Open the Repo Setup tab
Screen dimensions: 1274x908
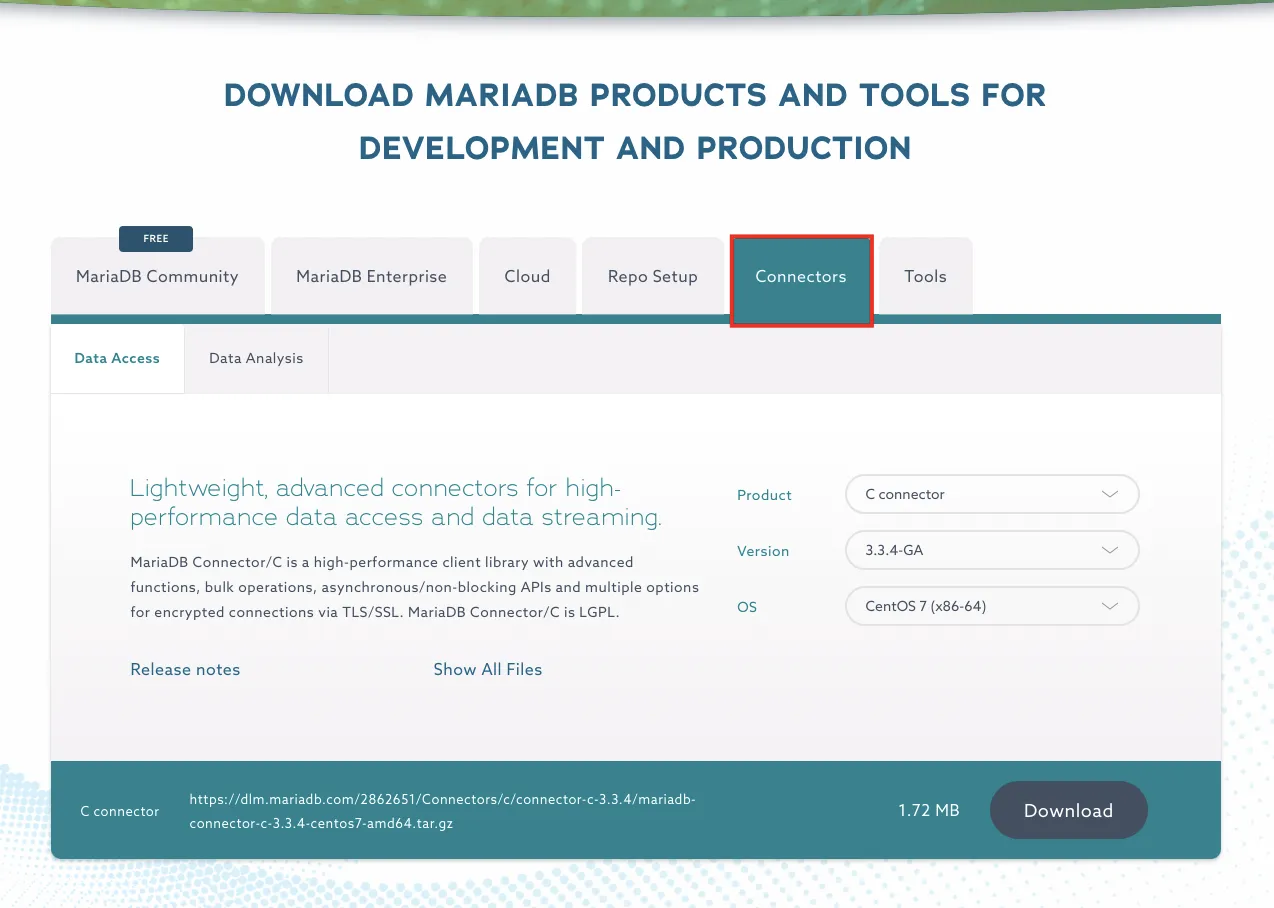pyautogui.click(x=652, y=276)
